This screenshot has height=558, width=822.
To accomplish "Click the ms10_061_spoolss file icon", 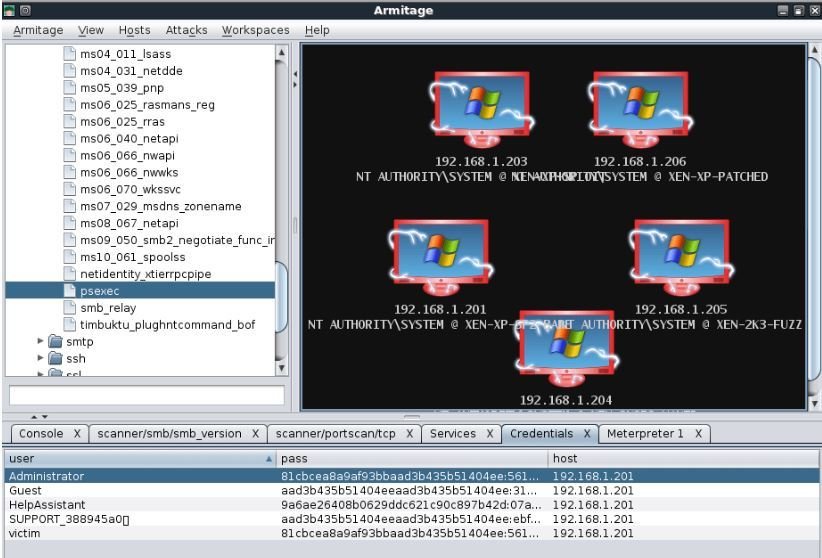I will pyautogui.click(x=69, y=257).
